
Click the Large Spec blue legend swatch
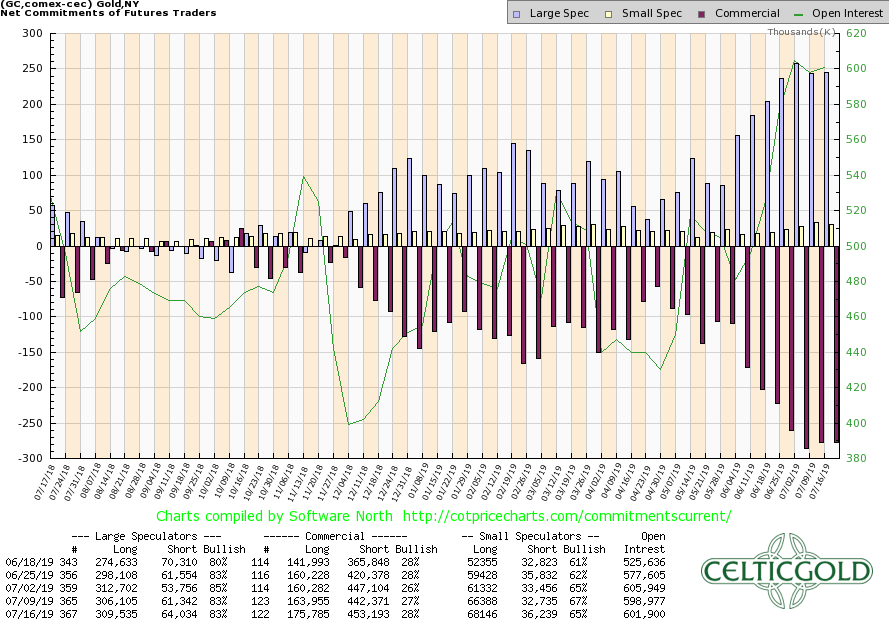(515, 13)
